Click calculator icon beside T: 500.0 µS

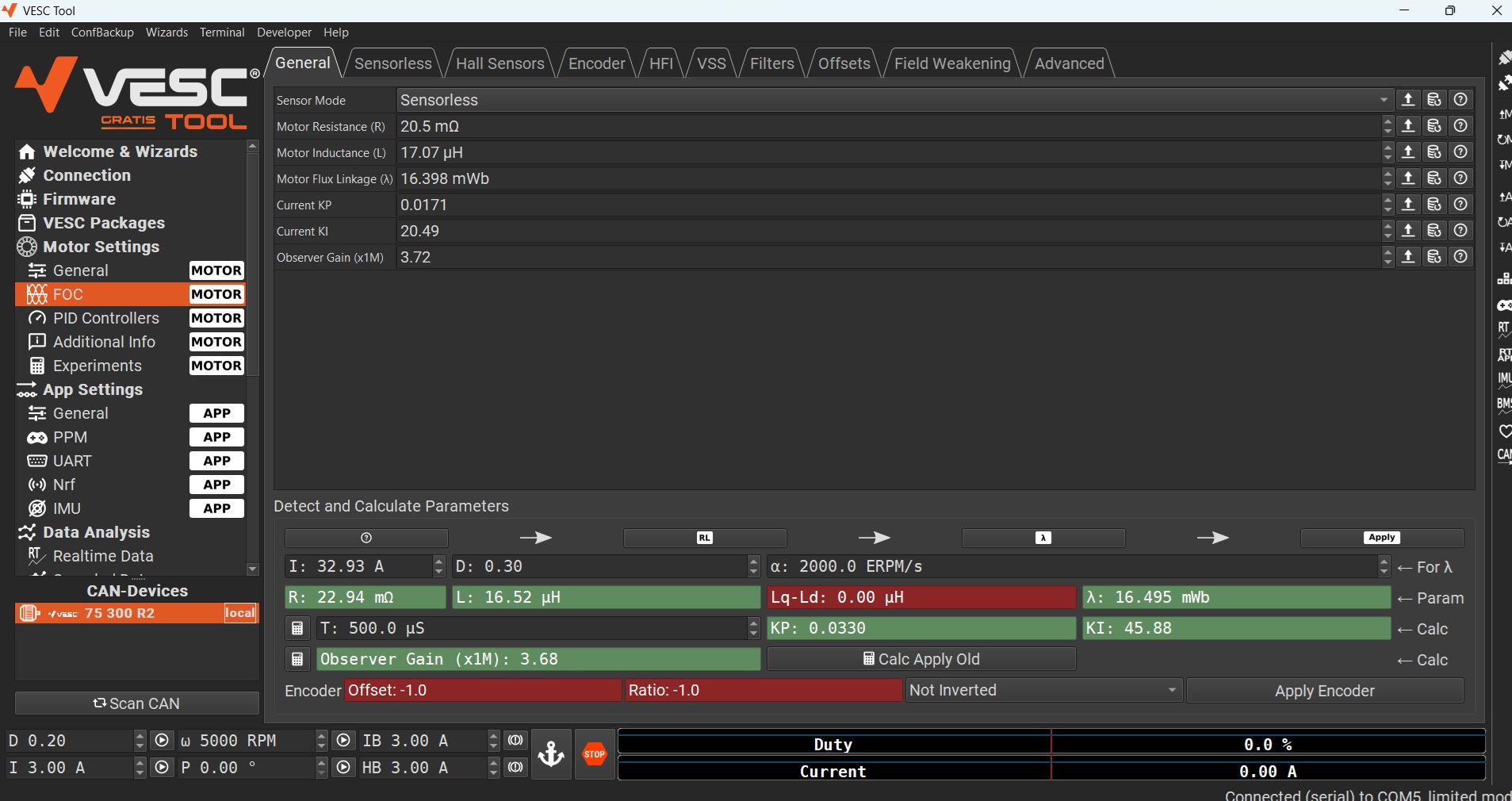point(297,629)
